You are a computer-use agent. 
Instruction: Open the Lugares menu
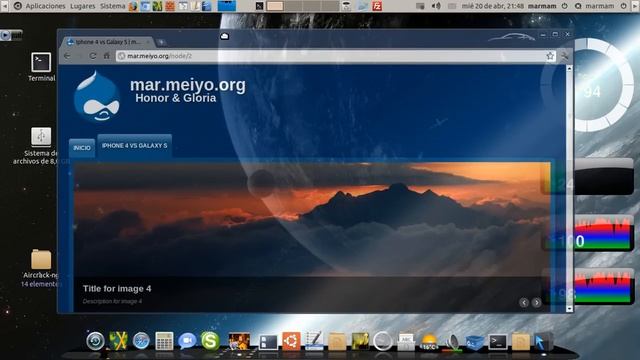click(x=82, y=6)
